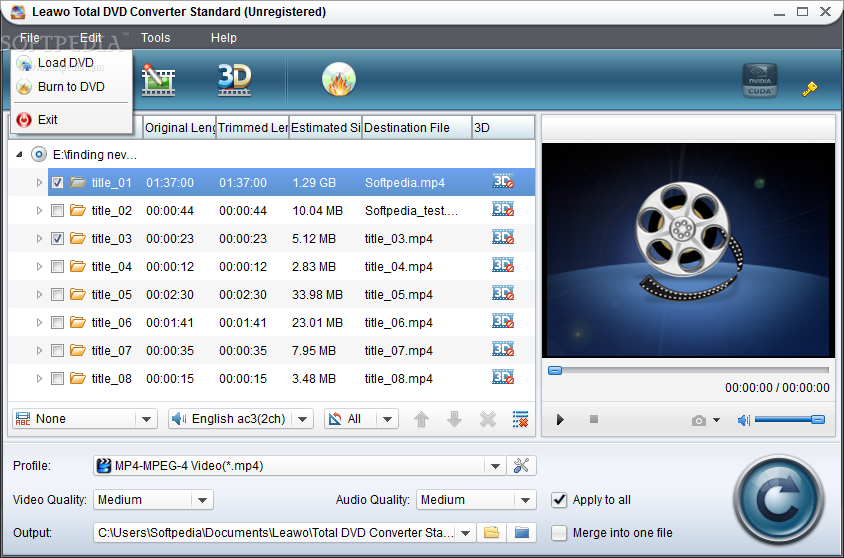Click the 3D icon in title_05 row

(503, 293)
